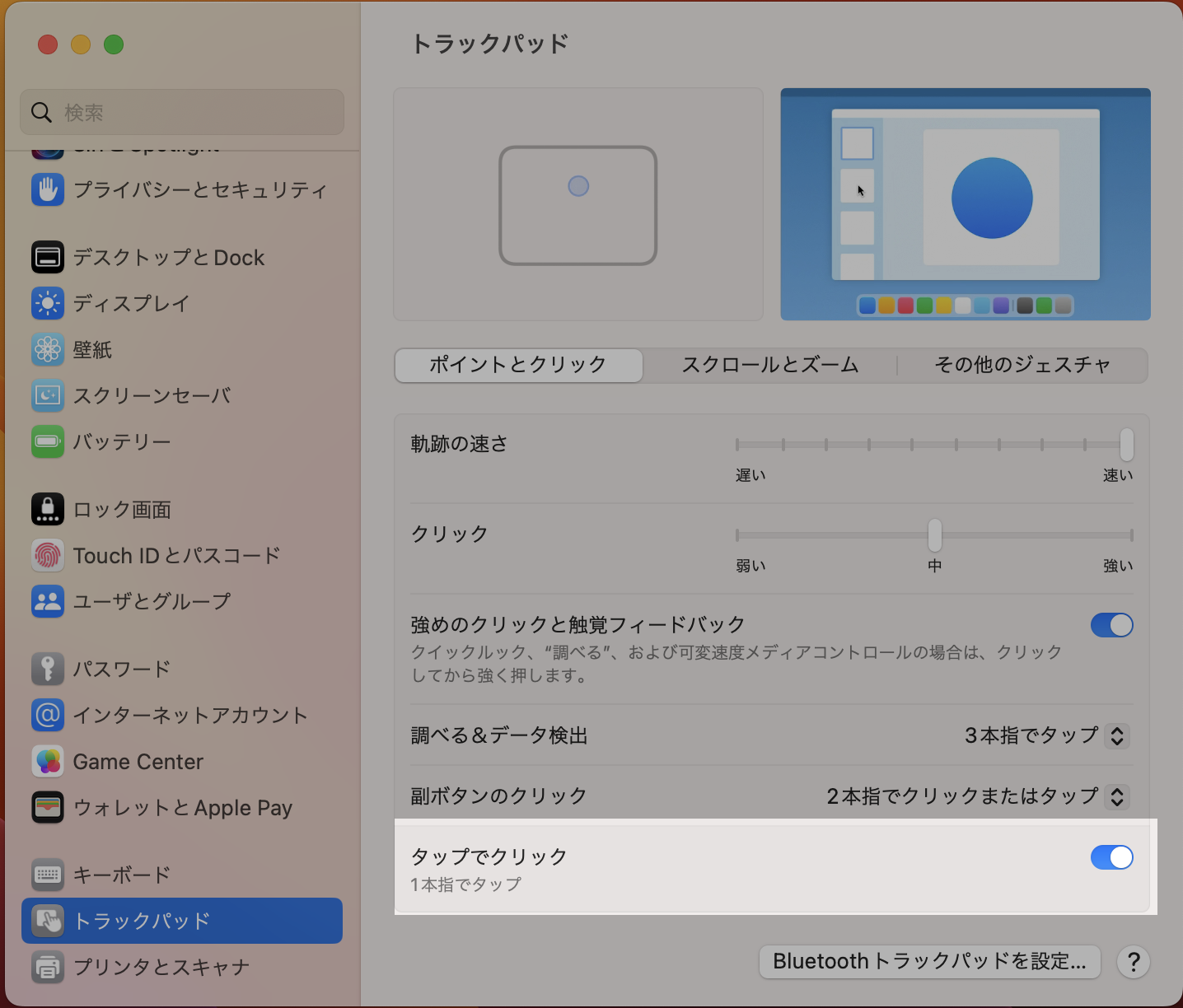This screenshot has width=1183, height=1008.
Task: Open プライバシーとセキュリティ hand icon
Action: pos(48,189)
